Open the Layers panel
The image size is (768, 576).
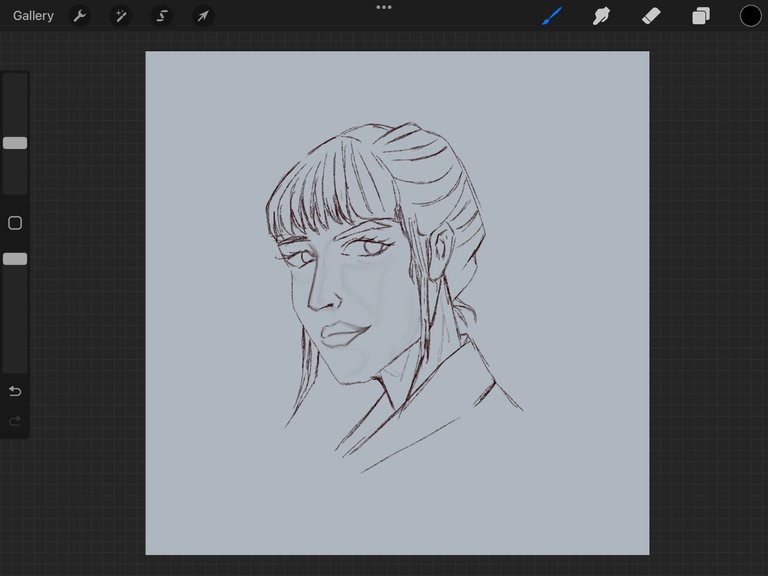click(701, 16)
